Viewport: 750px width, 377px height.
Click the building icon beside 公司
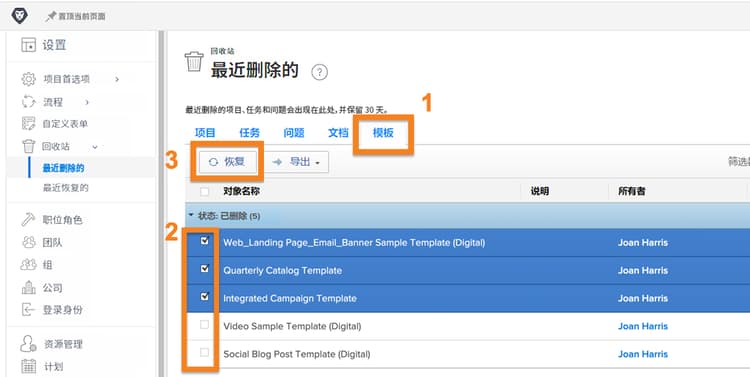coord(28,287)
